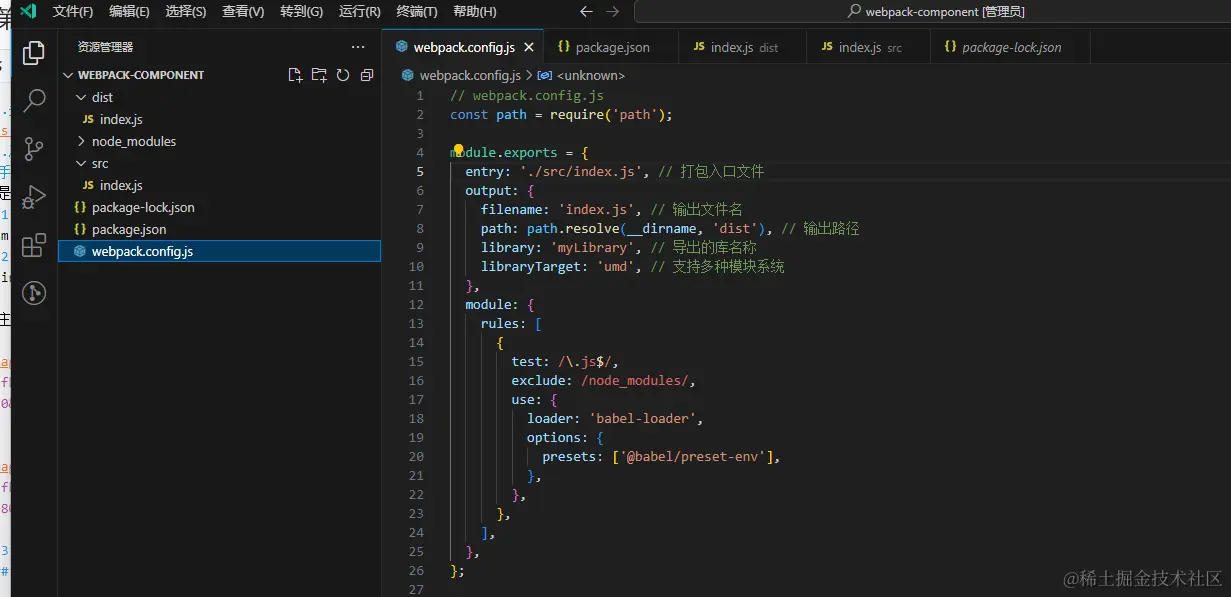Click the lightbulb code action on line 4
Screen dimensions: 1231x597
459,150
